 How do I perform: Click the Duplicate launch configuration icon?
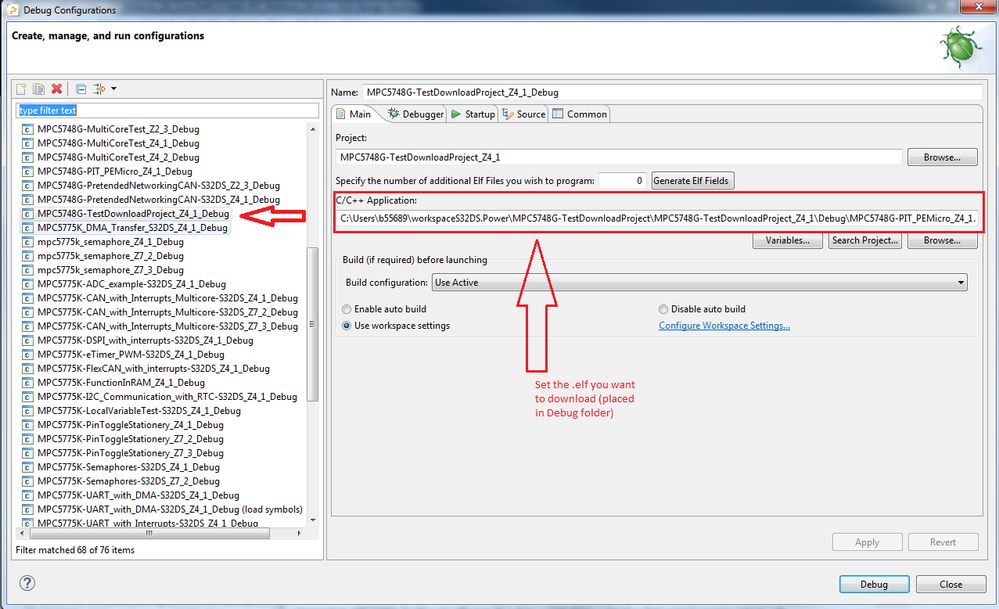point(39,89)
